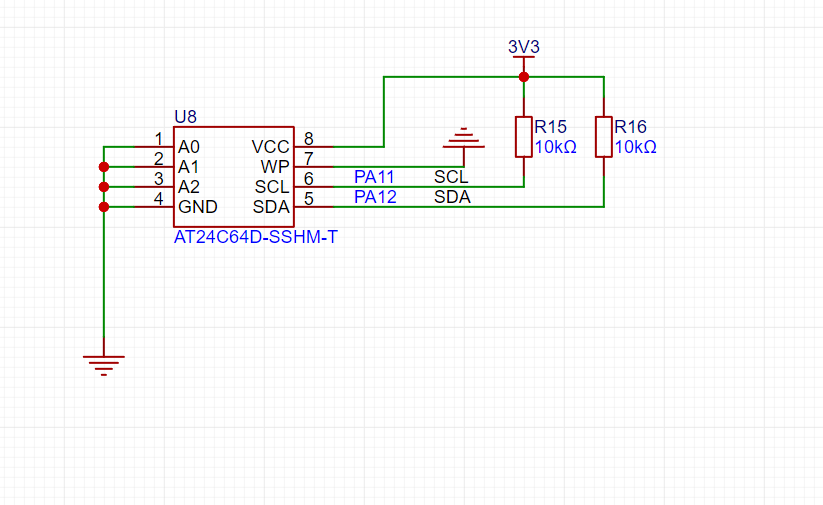Image resolution: width=823 pixels, height=505 pixels.
Task: Select the VCC pin 8 of U8
Action: (x=308, y=146)
